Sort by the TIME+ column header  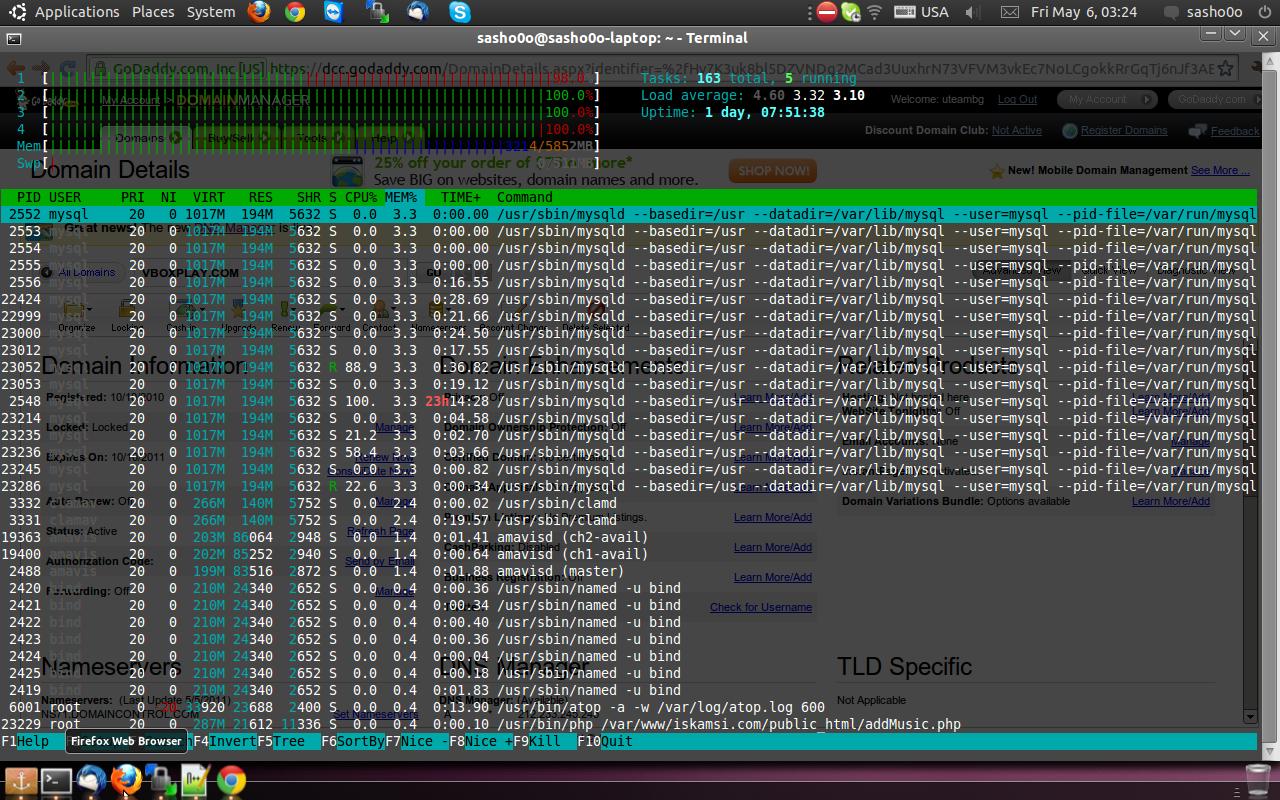[x=461, y=197]
